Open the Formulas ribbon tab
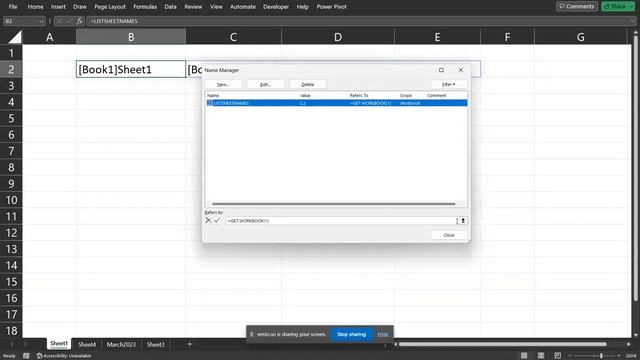This screenshot has width=640, height=360. tap(145, 7)
